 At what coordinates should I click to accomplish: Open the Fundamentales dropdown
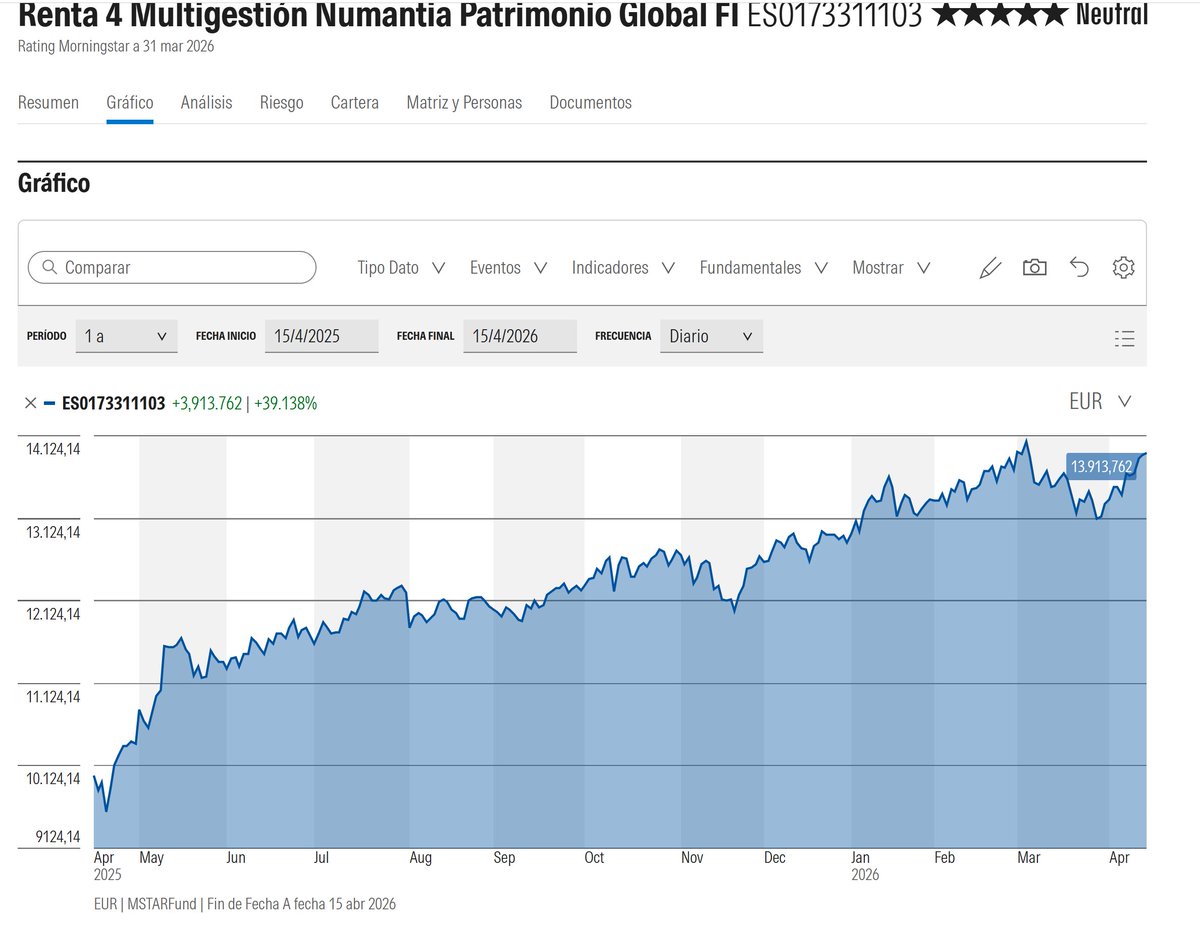(x=764, y=268)
